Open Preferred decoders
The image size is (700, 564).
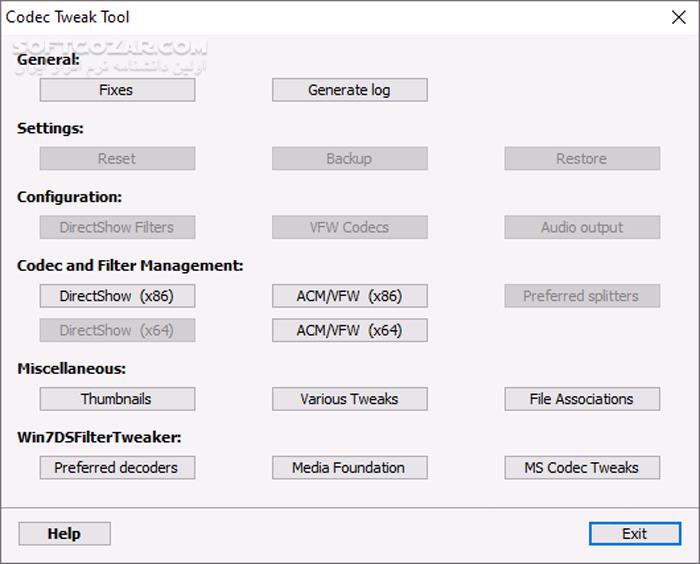(x=117, y=468)
